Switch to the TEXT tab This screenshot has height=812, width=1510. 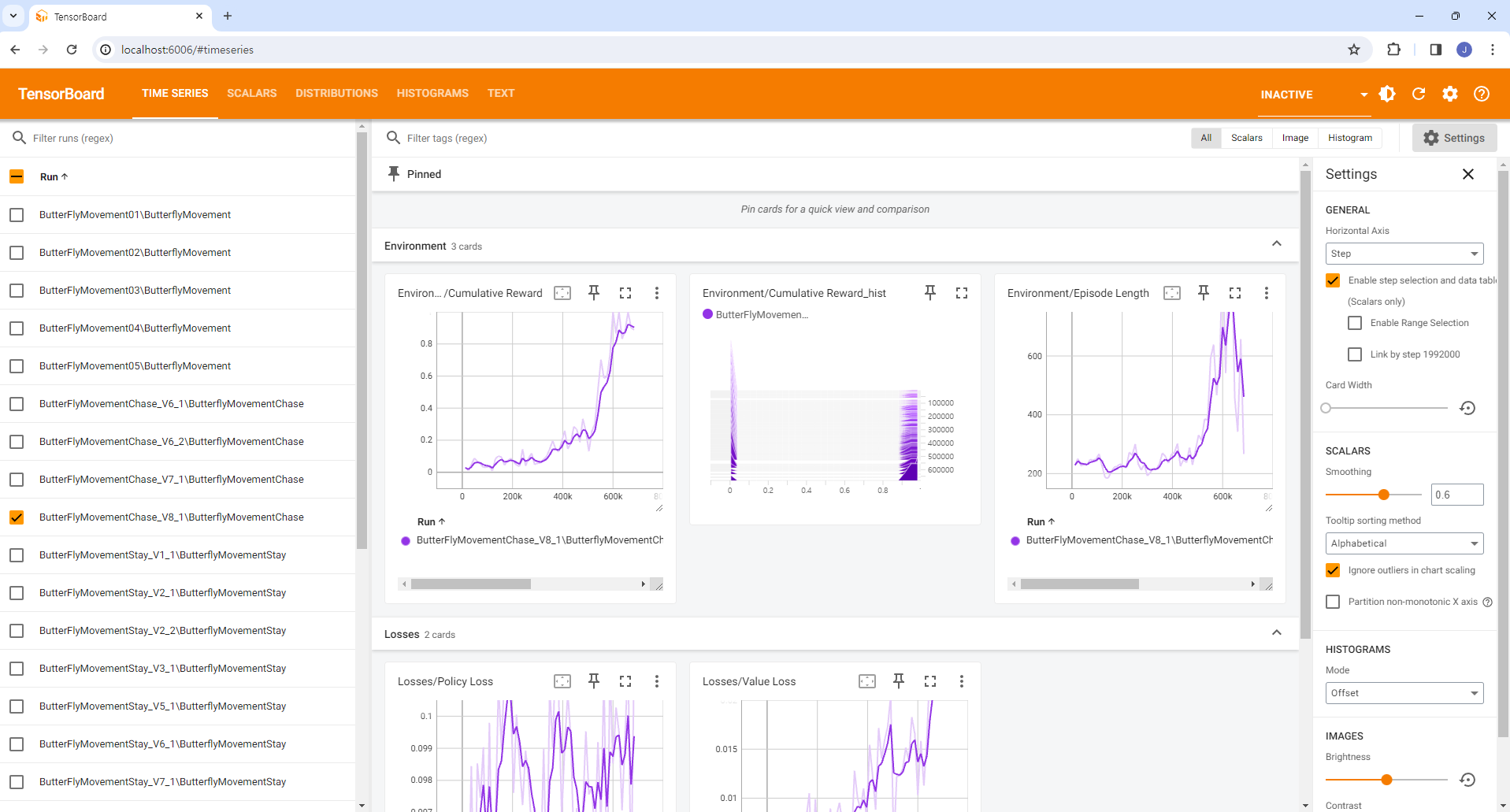501,93
